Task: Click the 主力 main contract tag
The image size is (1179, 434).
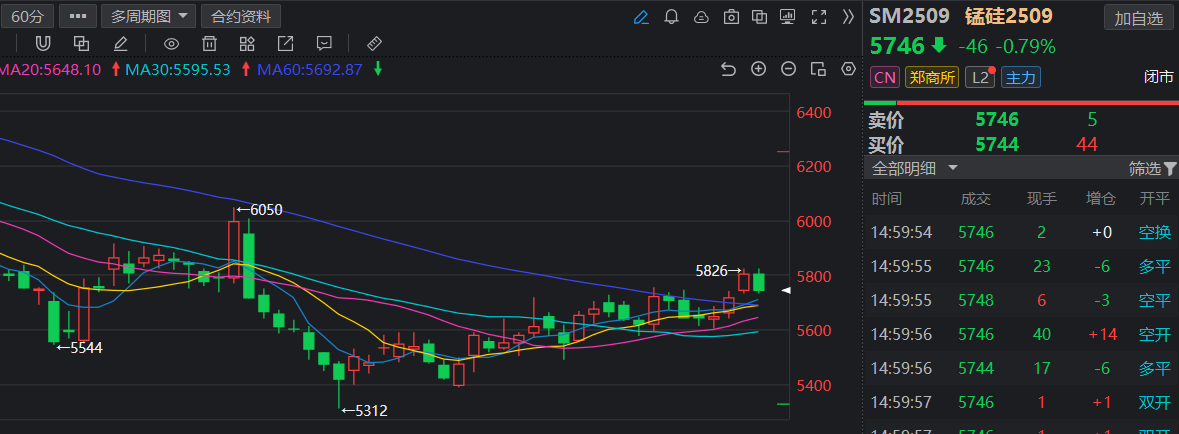Action: tap(1020, 77)
